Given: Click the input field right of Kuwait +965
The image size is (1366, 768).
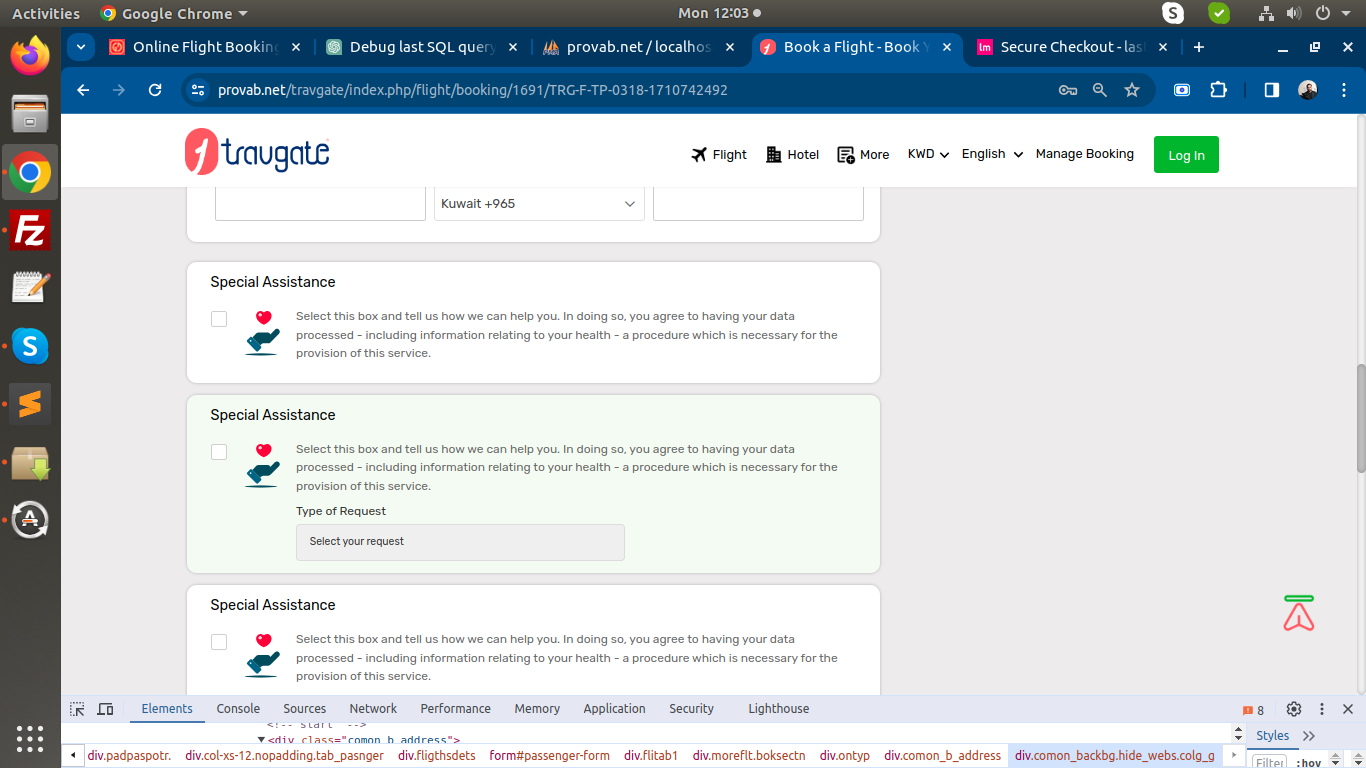Looking at the screenshot, I should coord(758,204).
